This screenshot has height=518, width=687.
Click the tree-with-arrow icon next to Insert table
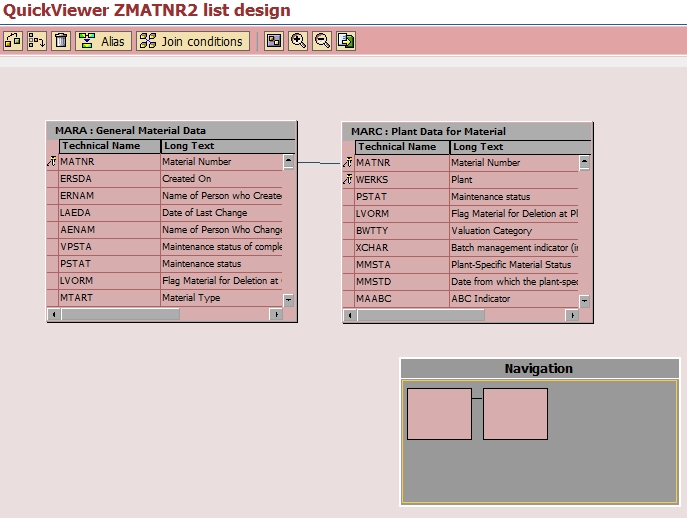(x=37, y=41)
